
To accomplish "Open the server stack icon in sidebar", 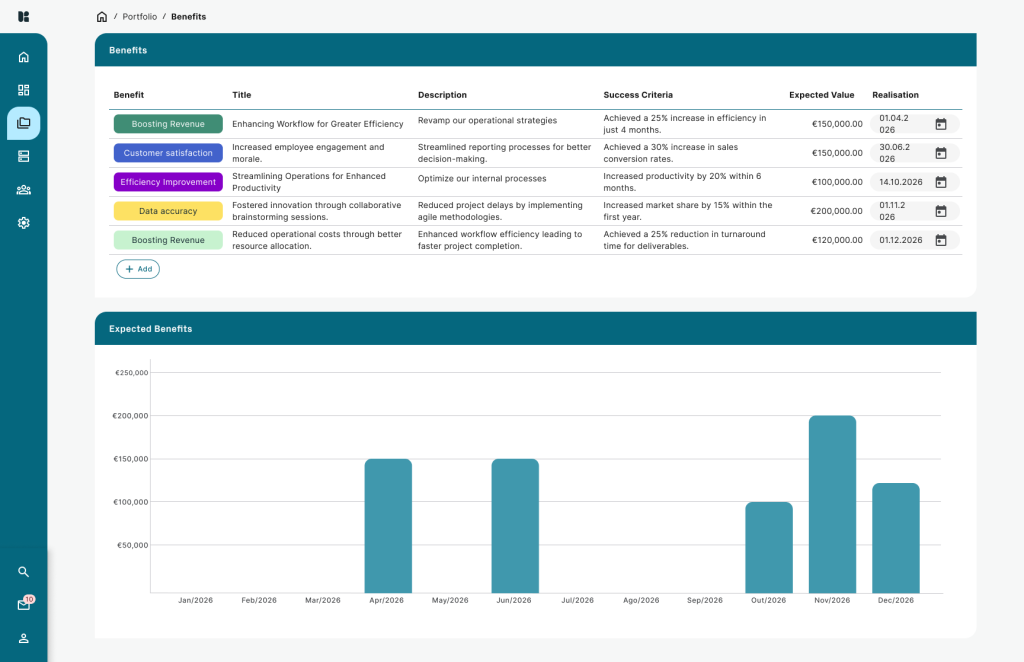I will pyautogui.click(x=24, y=156).
